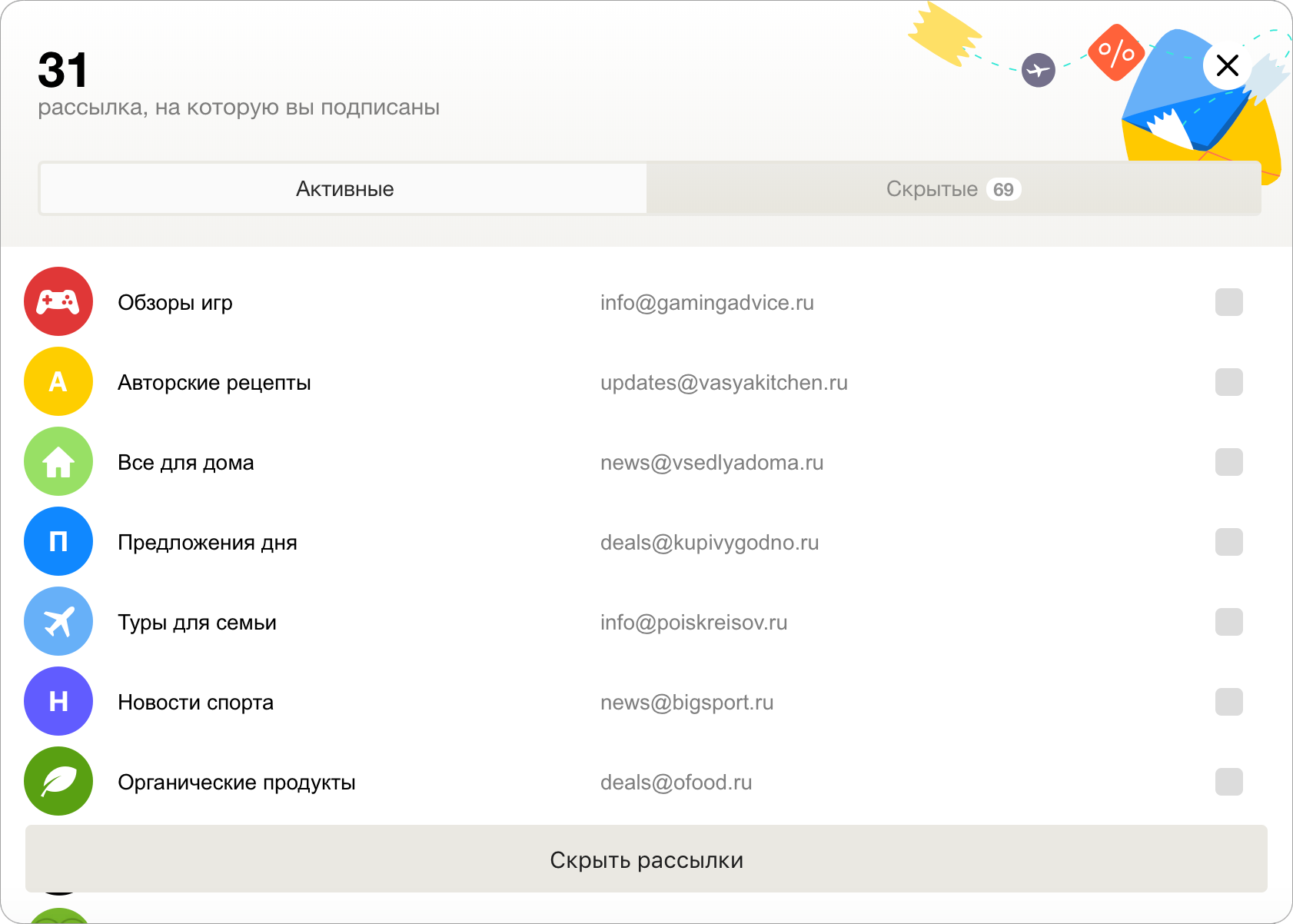Viewport: 1293px width, 924px height.
Task: Click the purple 'Н' avatar for Новости спорта
Action: (x=58, y=702)
